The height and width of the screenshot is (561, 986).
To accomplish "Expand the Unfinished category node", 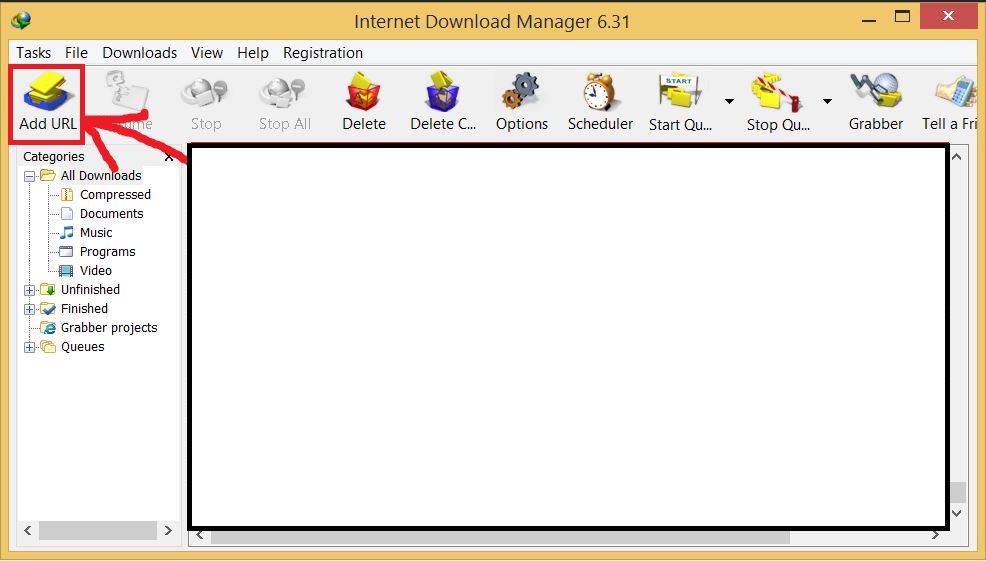I will click(29, 291).
